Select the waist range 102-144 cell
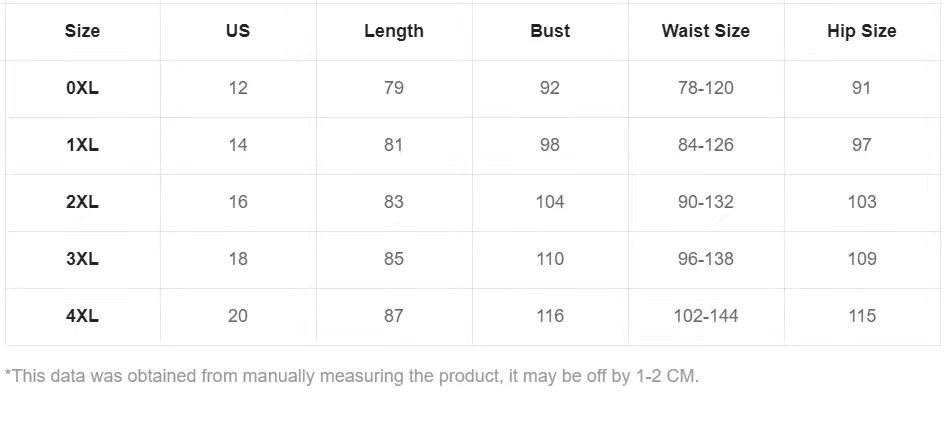The width and height of the screenshot is (944, 424). [705, 316]
